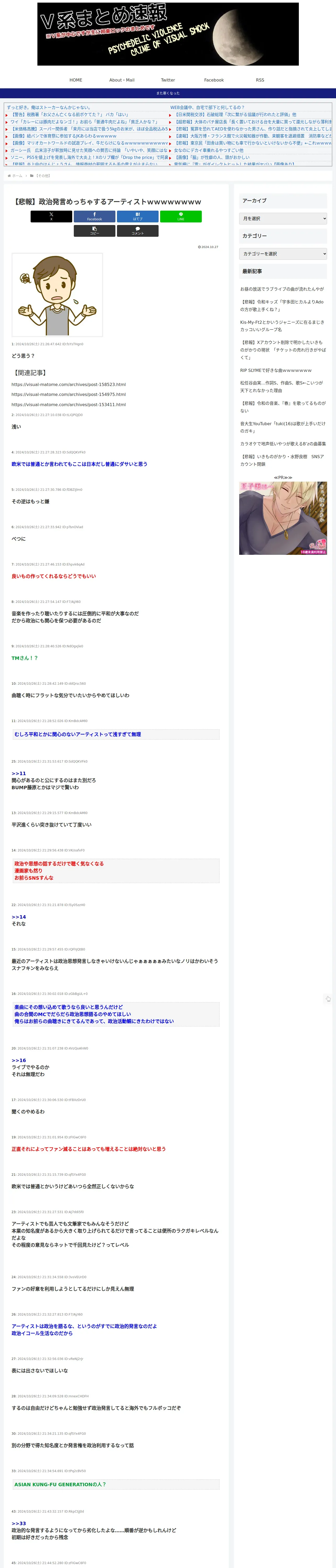Open the About・Mail menu item

[122, 80]
